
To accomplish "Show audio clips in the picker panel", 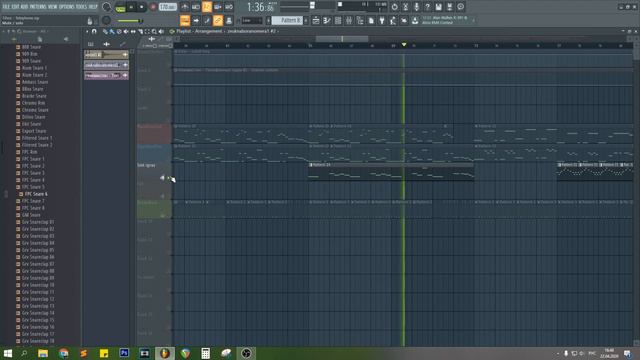I will coord(107,44).
